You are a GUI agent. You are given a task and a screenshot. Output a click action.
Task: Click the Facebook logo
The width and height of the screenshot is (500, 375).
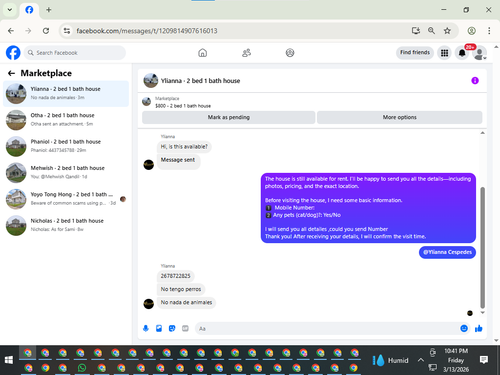[13, 53]
